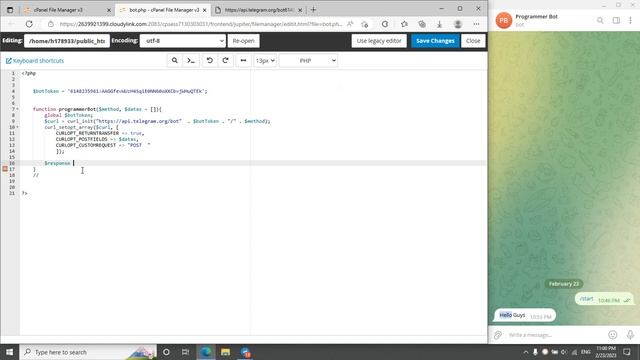This screenshot has width=640, height=360.
Task: Click the February 23 date badge
Action: 564,284
